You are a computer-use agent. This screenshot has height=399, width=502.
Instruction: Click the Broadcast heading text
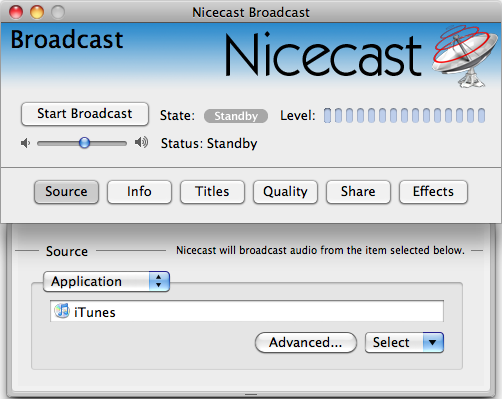(x=67, y=40)
